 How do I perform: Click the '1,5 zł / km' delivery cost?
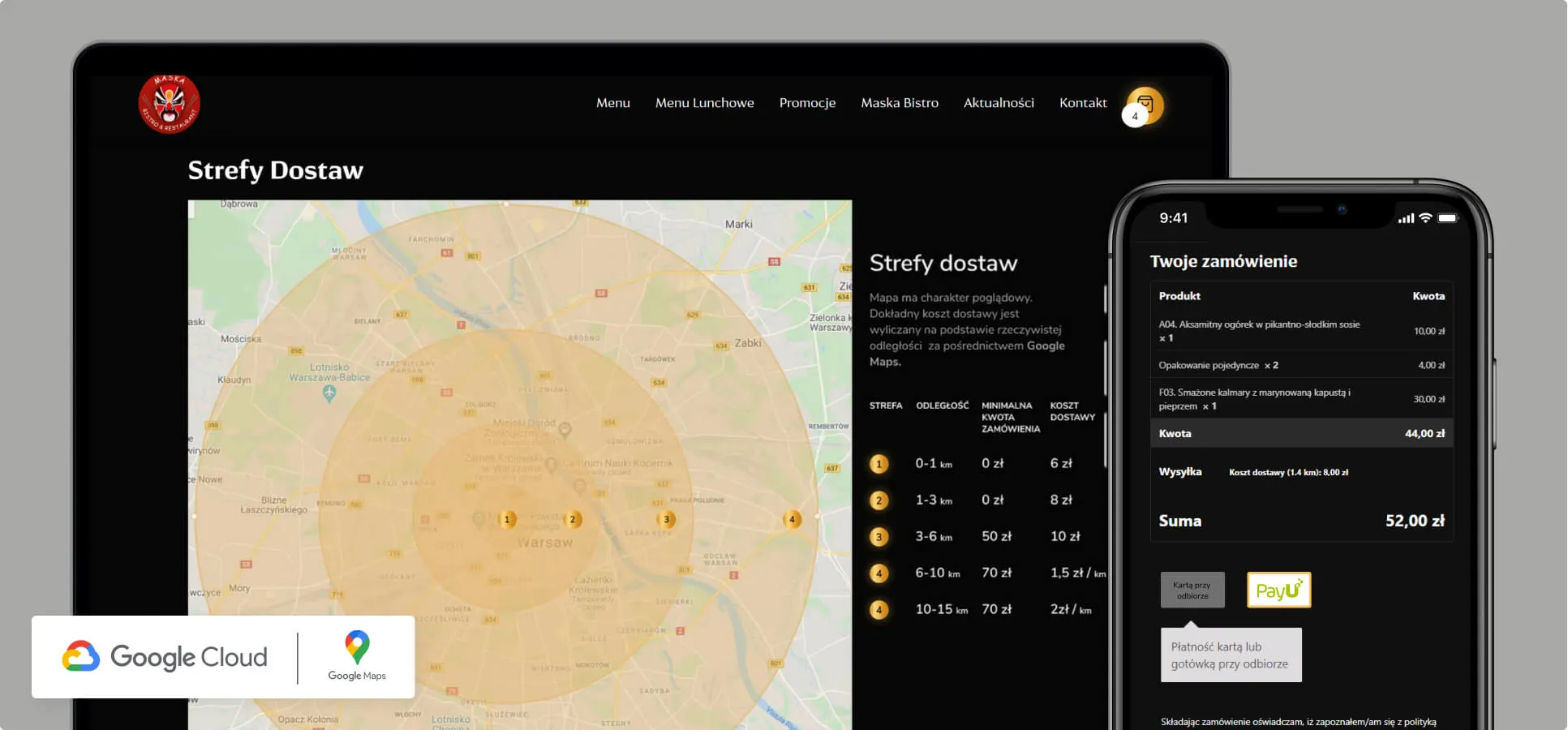[1078, 573]
